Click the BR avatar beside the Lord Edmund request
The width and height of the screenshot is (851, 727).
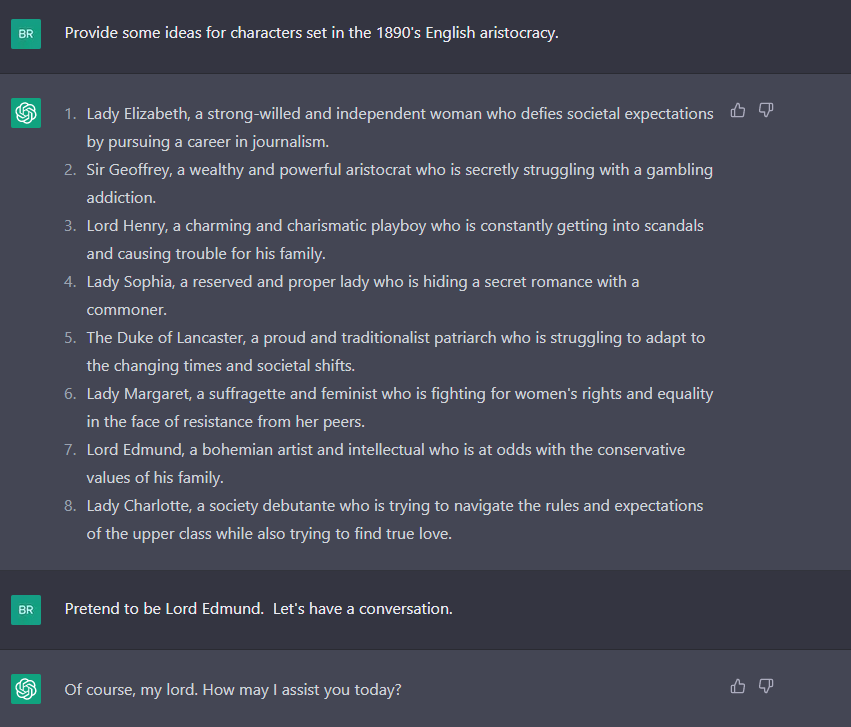[x=25, y=609]
